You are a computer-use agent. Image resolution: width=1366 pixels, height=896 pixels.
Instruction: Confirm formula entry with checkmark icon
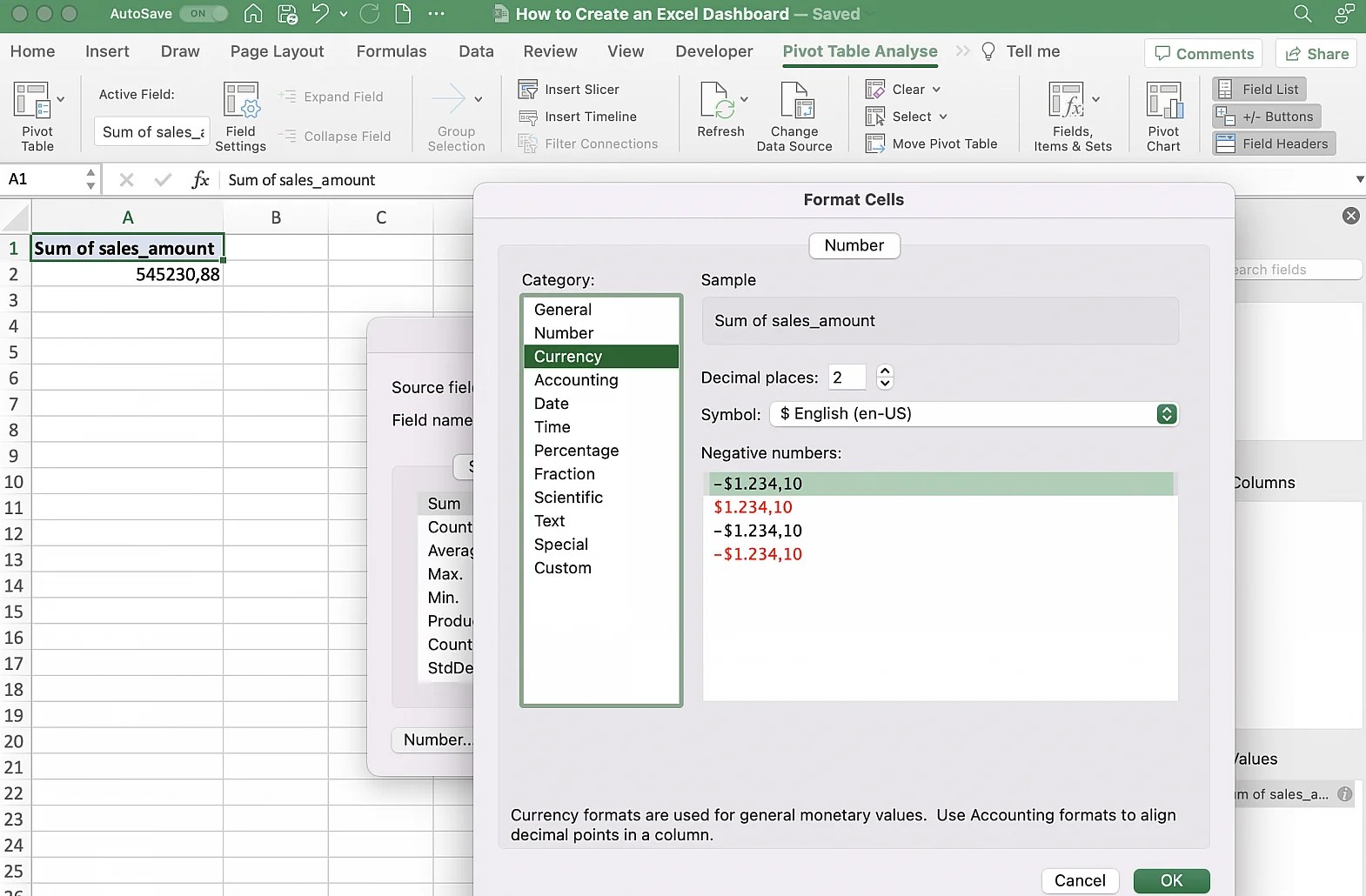163,180
